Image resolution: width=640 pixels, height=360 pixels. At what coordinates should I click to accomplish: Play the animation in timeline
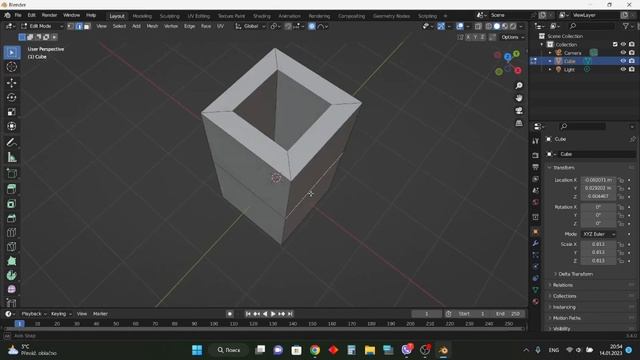tap(273, 314)
